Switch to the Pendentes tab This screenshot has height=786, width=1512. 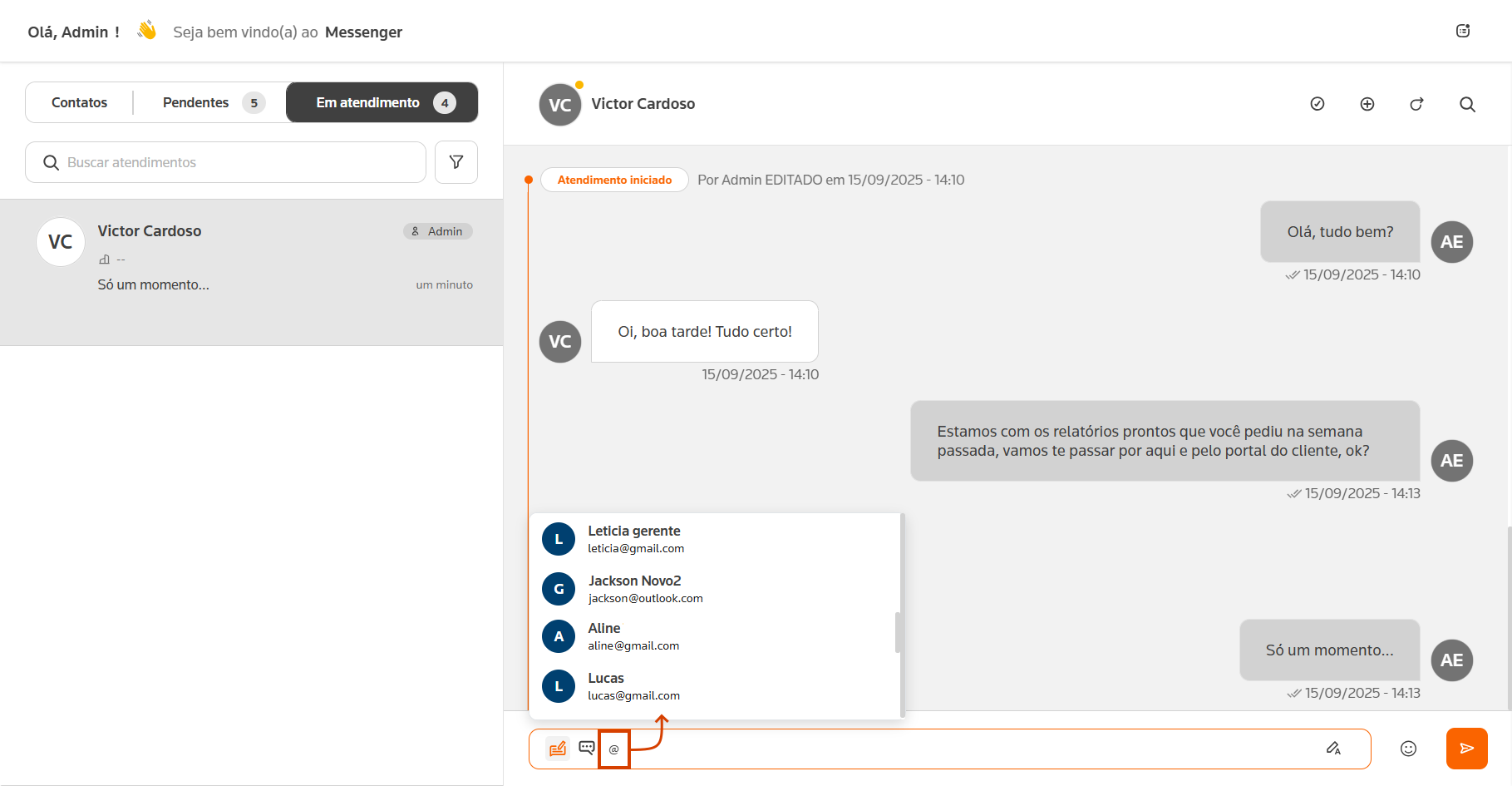(196, 102)
